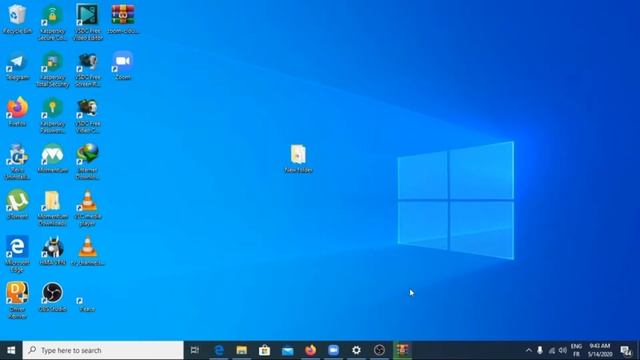Select the WinRAR archive file on the desktop
The width and height of the screenshot is (640, 360).
pos(123,18)
